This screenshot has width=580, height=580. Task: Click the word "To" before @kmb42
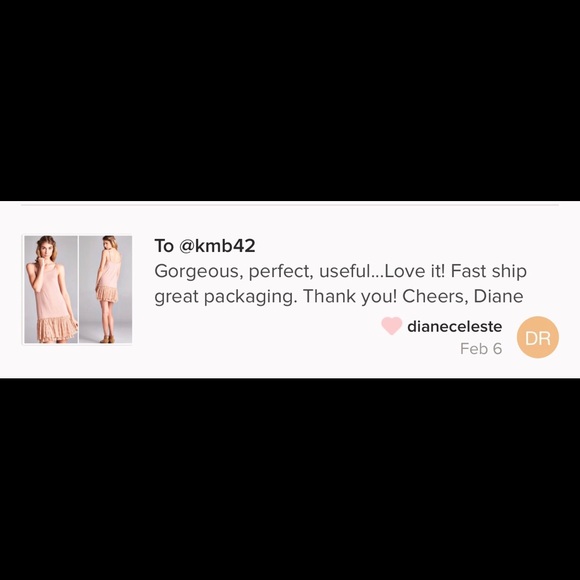point(164,246)
